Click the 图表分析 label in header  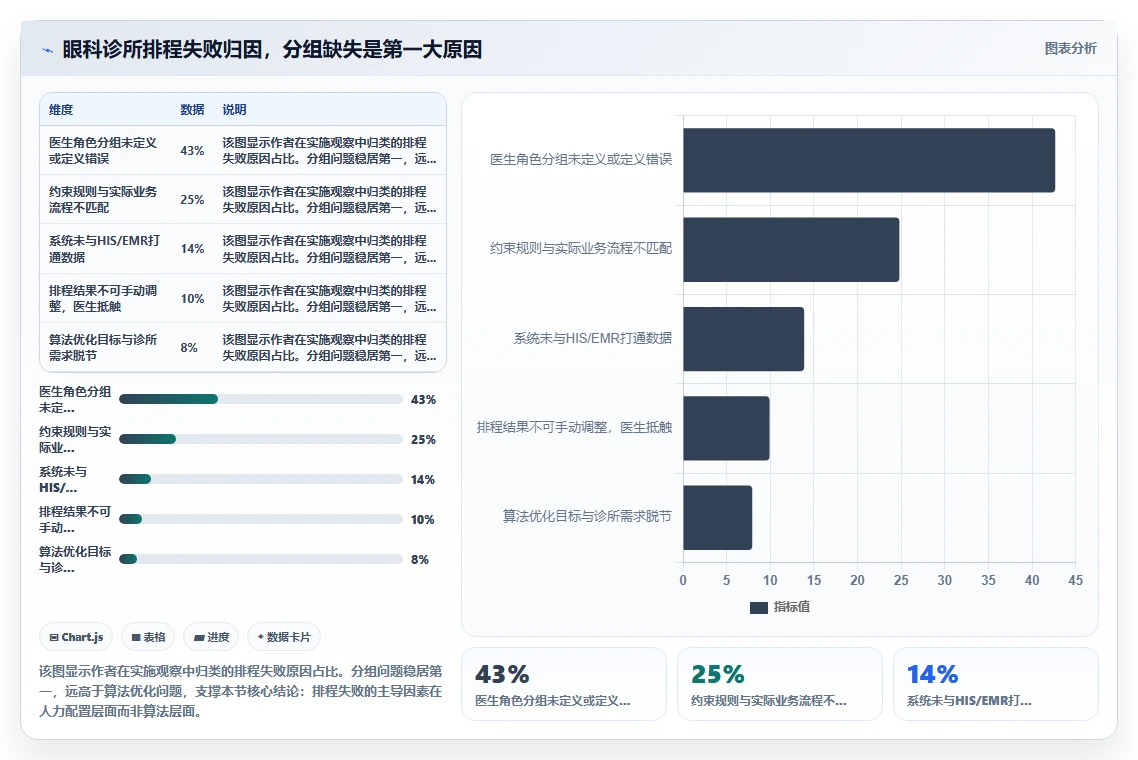(1071, 49)
